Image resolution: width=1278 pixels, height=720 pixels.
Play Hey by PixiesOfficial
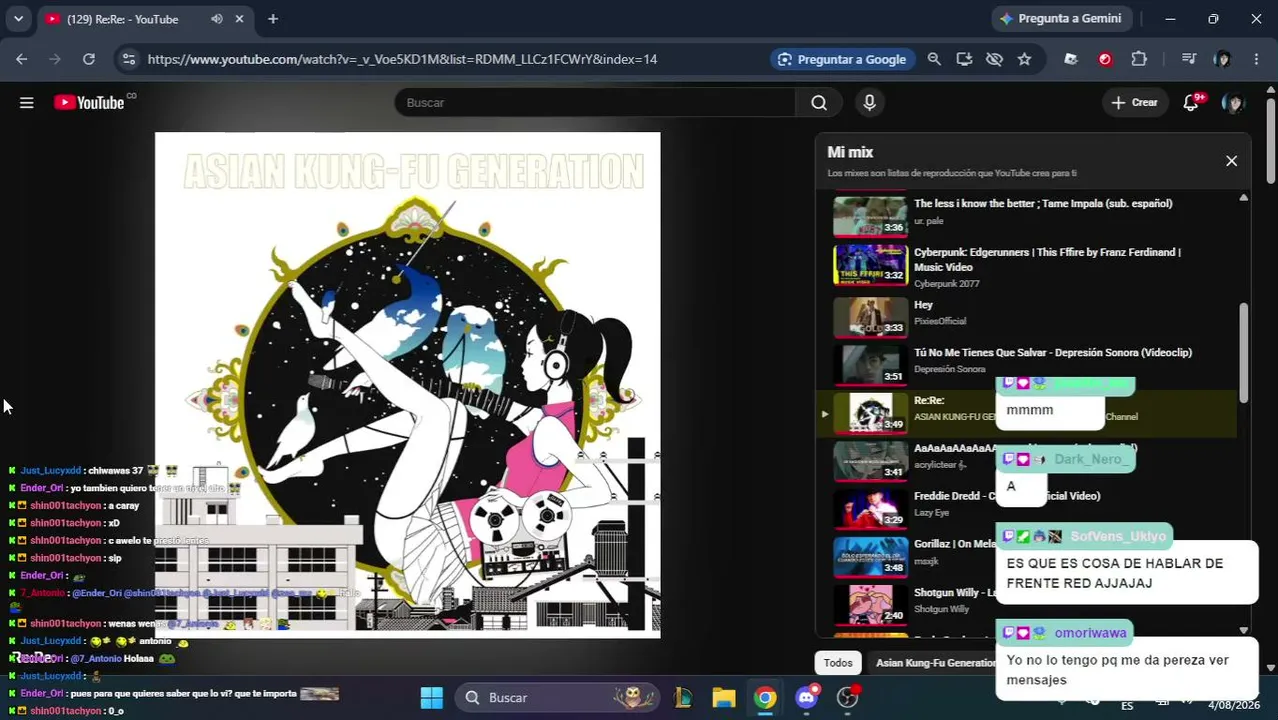[x=923, y=305]
